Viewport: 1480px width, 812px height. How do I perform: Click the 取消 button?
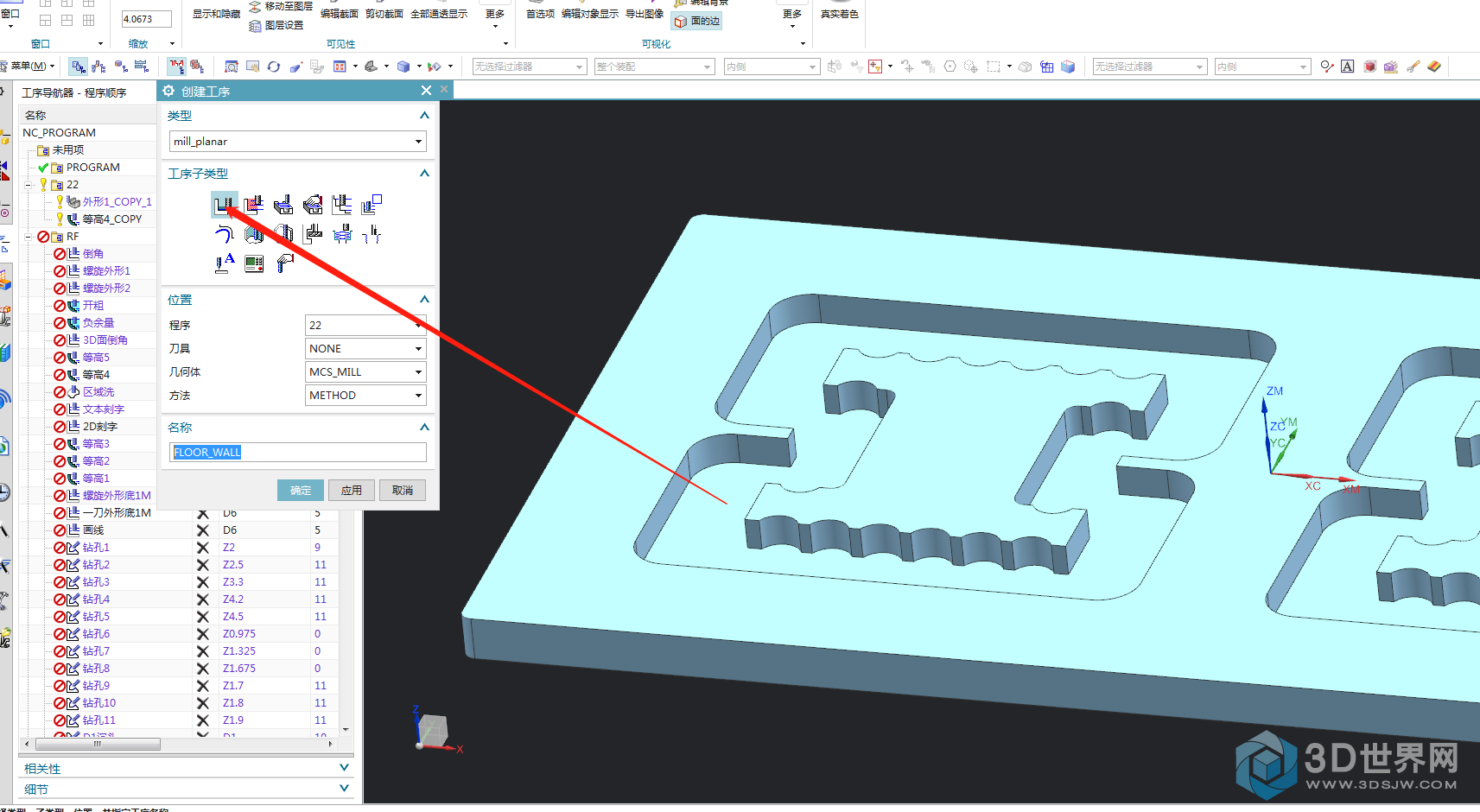click(403, 490)
